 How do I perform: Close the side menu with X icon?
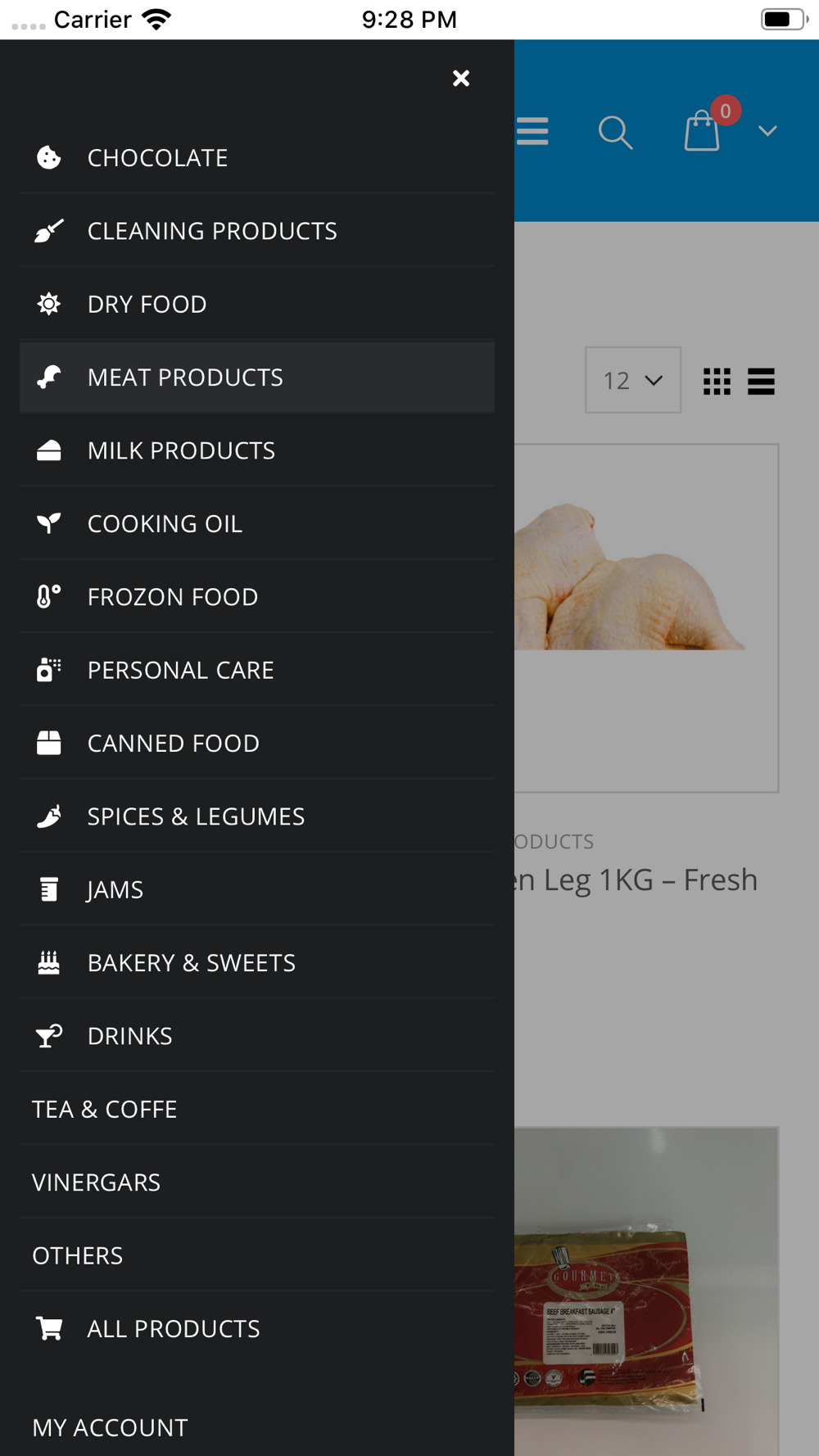click(461, 78)
